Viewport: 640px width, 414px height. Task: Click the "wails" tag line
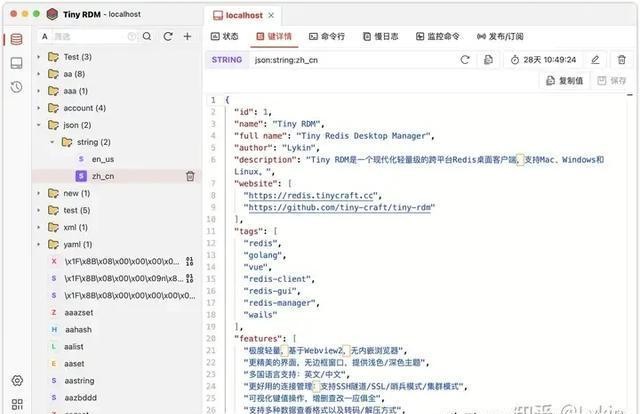(260, 315)
